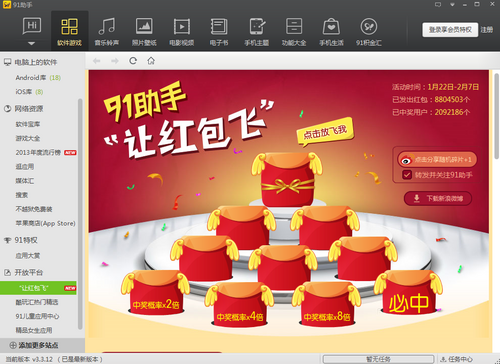Image resolution: width=500 pixels, height=364 pixels.
Task: Click the 必中 red envelope
Action: click(409, 293)
